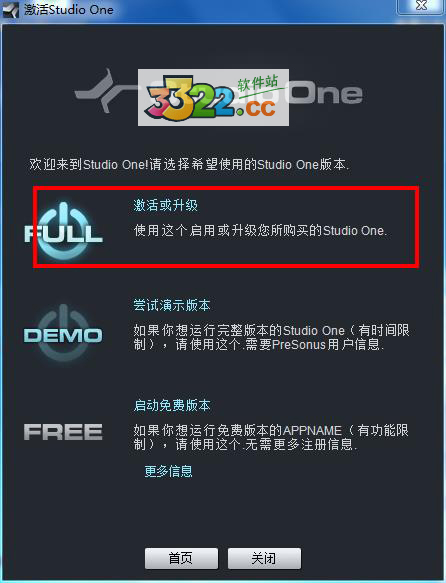Click the welcome message text
The width and height of the screenshot is (446, 583).
189,164
